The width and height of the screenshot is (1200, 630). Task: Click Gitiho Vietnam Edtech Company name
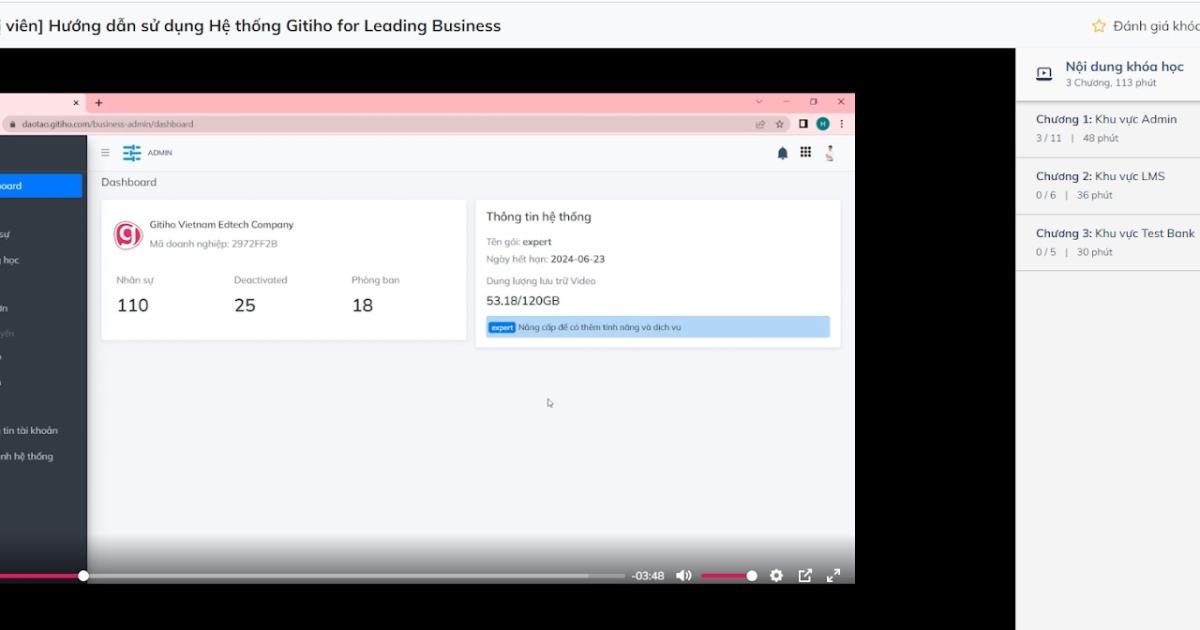click(x=221, y=225)
